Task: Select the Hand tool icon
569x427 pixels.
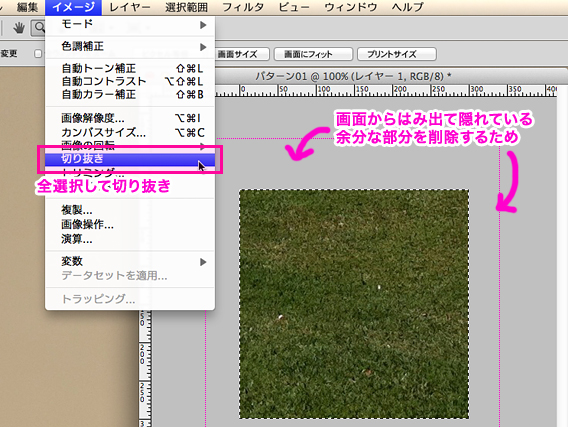Action: [x=18, y=28]
